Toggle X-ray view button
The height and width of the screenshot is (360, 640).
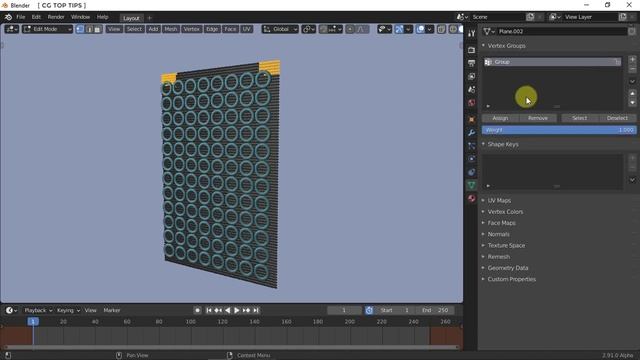click(441, 29)
